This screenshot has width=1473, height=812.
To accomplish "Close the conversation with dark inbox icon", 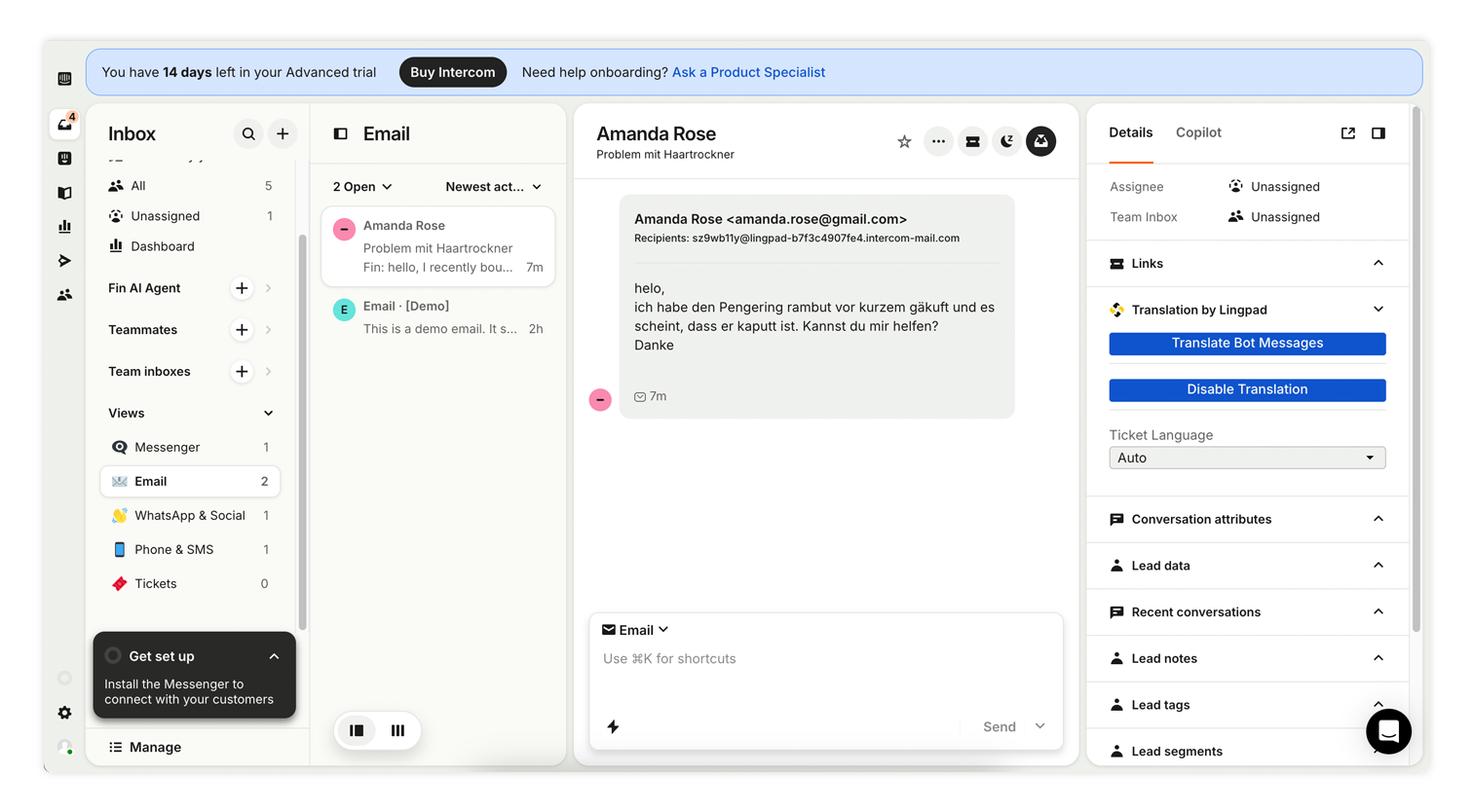I will pyautogui.click(x=1040, y=142).
